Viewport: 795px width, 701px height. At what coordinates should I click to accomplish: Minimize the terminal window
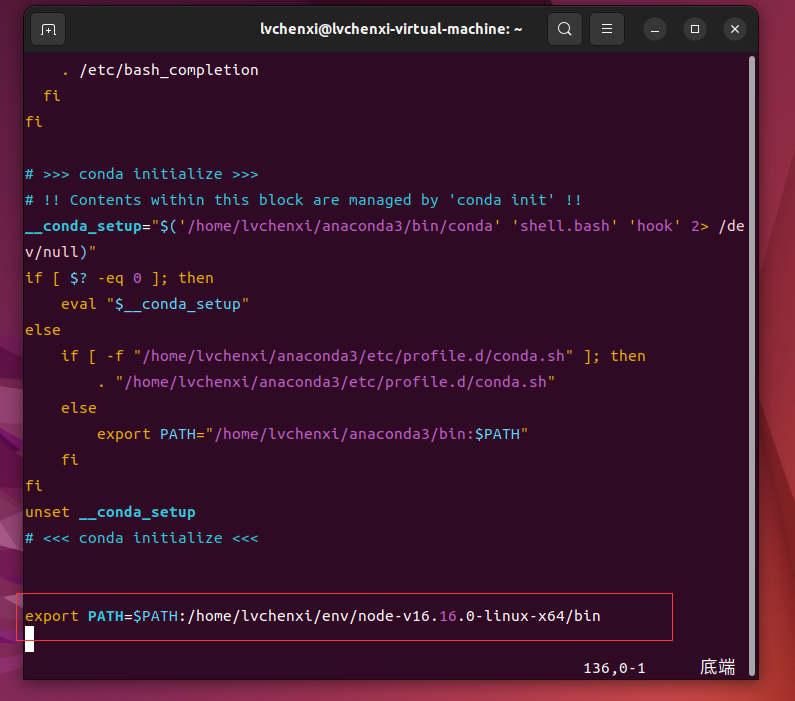tap(655, 30)
